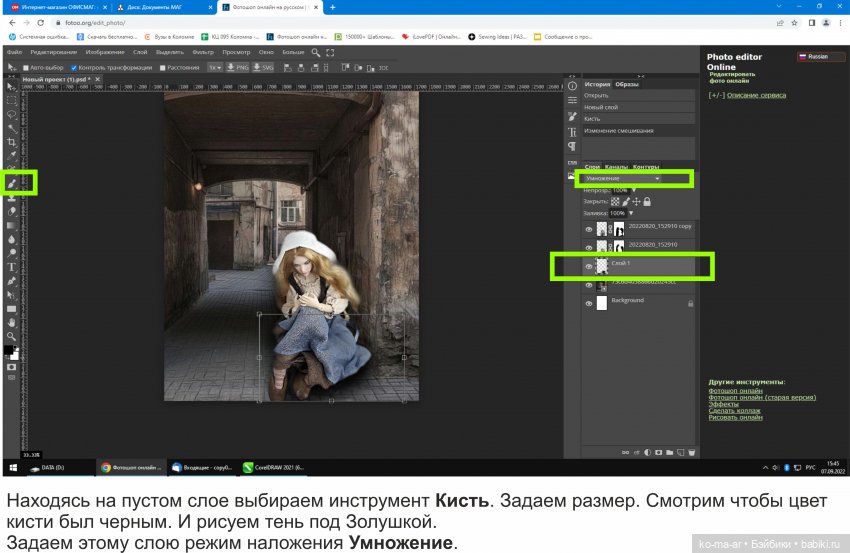
Task: Select Слой 1 layer thumbnail
Action: click(602, 266)
